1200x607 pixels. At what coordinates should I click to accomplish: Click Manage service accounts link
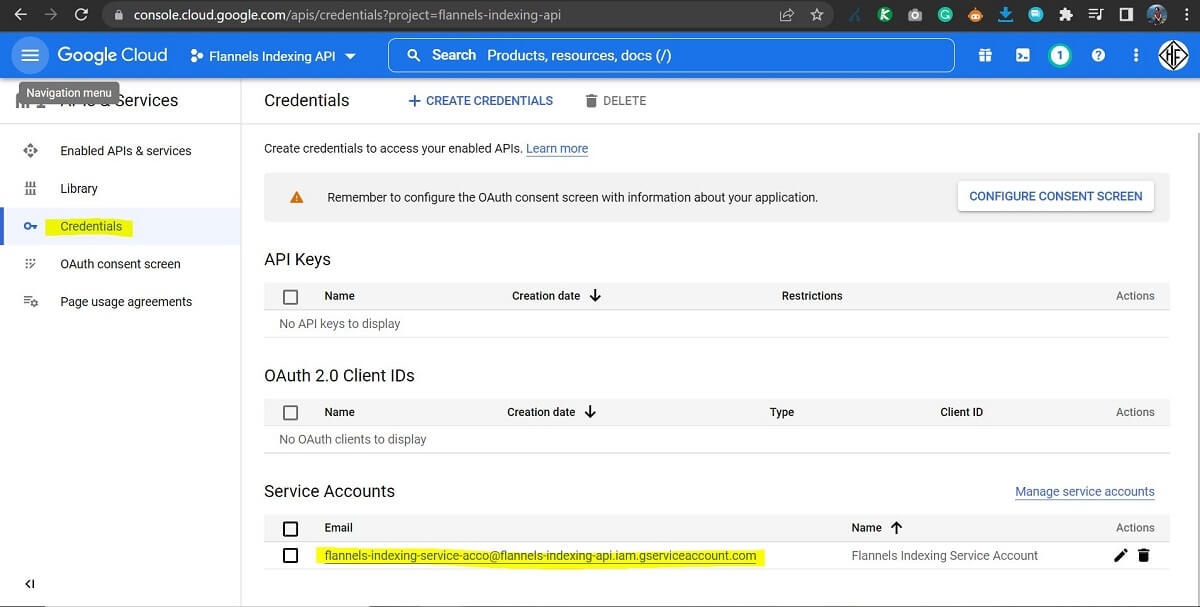(1085, 492)
